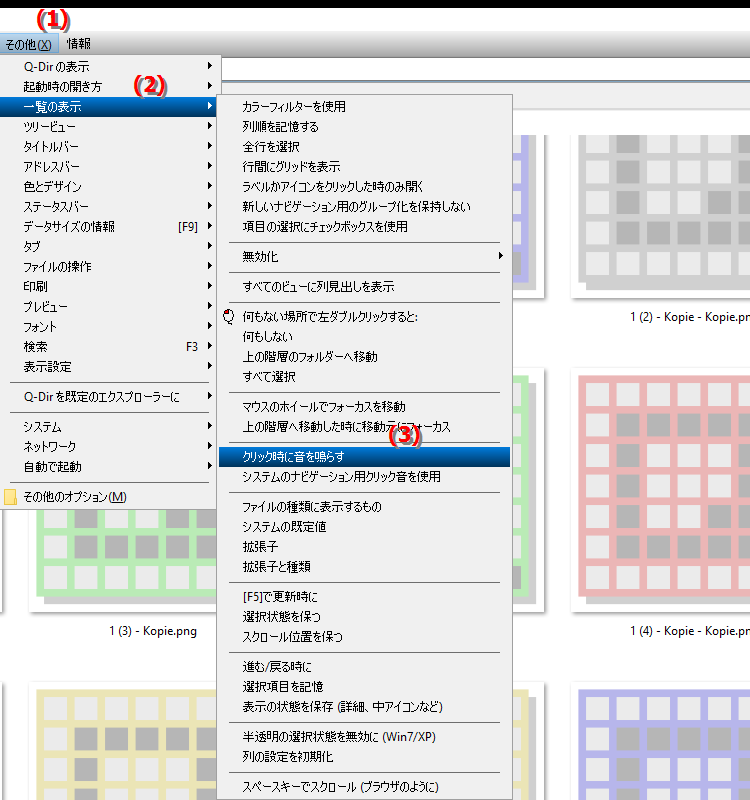Open the システム submenu
Image resolution: width=750 pixels, height=800 pixels.
[x=110, y=426]
